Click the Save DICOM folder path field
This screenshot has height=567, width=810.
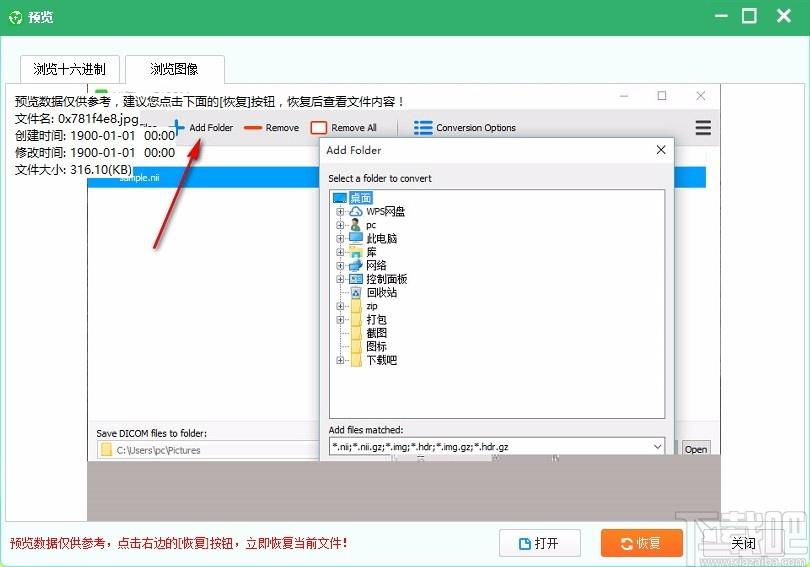coord(208,450)
